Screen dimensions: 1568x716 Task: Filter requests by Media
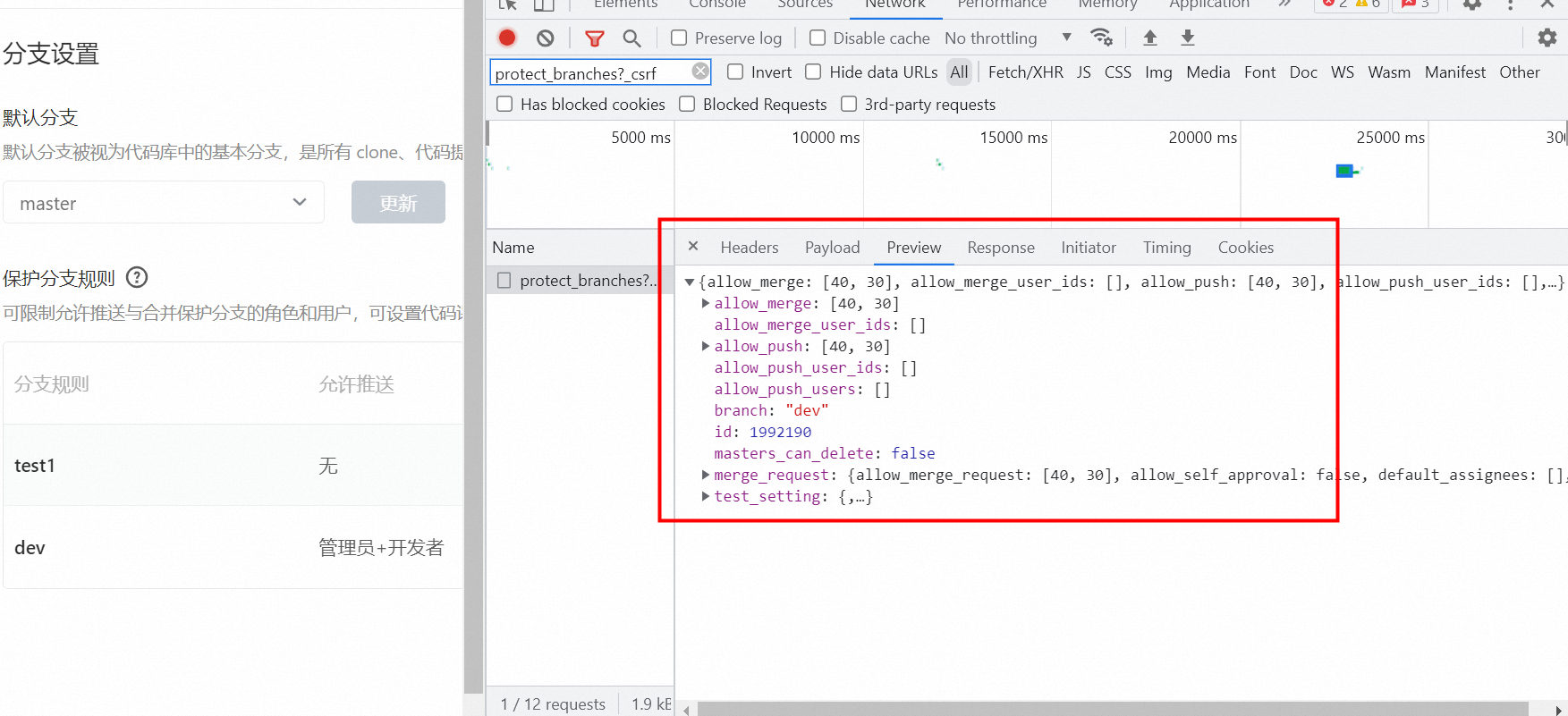point(1208,72)
